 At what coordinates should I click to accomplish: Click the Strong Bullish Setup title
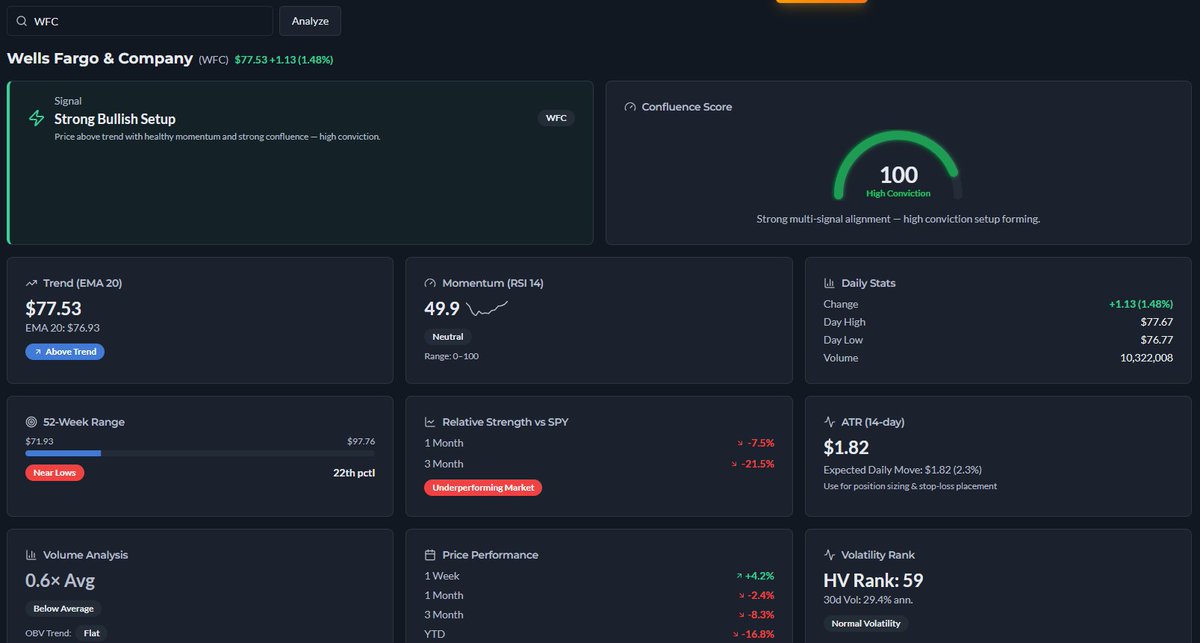(115, 119)
